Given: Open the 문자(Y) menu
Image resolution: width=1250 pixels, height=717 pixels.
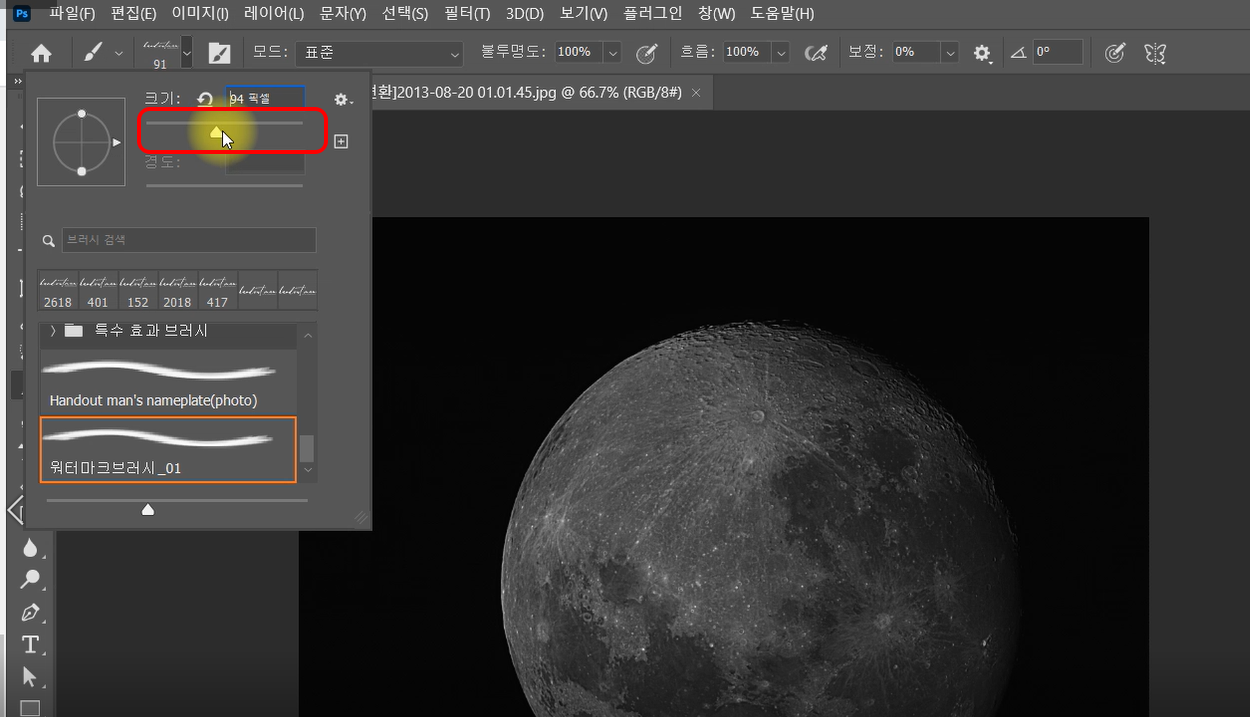Looking at the screenshot, I should tap(343, 14).
